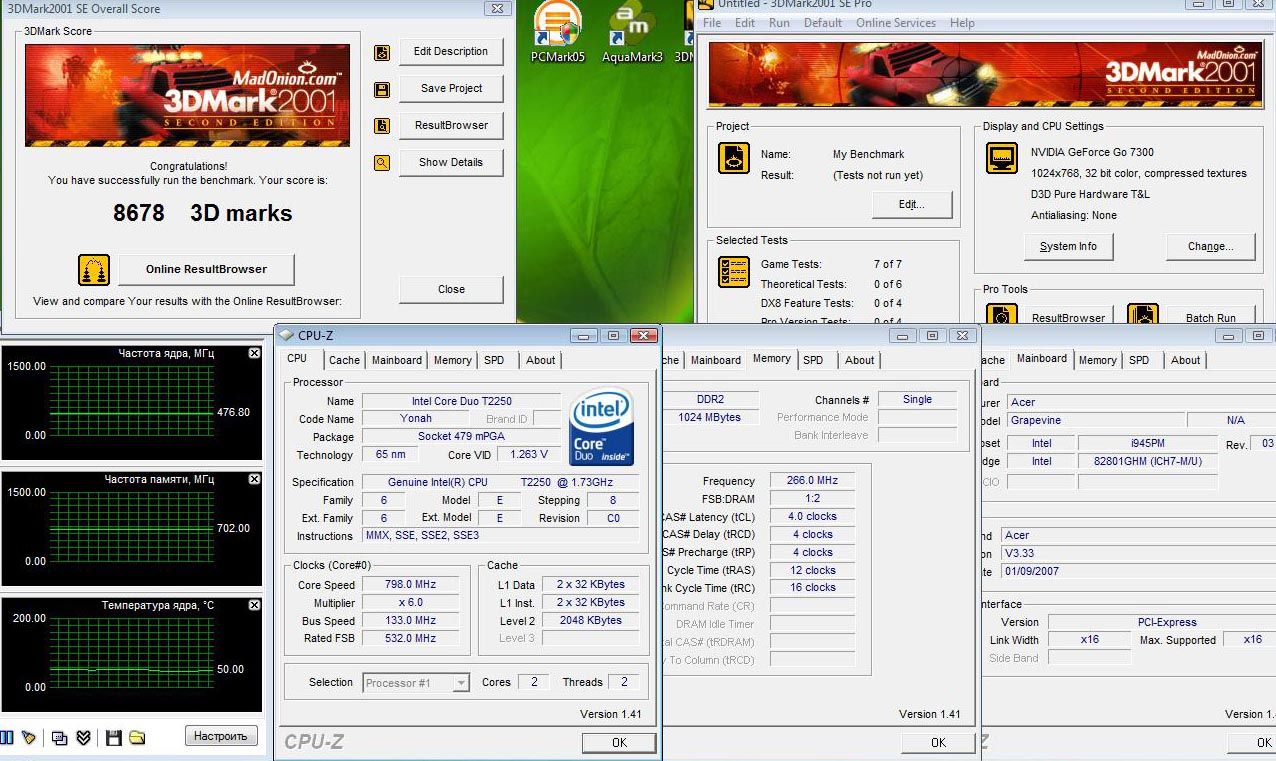Image resolution: width=1276 pixels, height=761 pixels.
Task: Click the Intel Core Duo logo in CPU-Z
Action: pos(601,427)
